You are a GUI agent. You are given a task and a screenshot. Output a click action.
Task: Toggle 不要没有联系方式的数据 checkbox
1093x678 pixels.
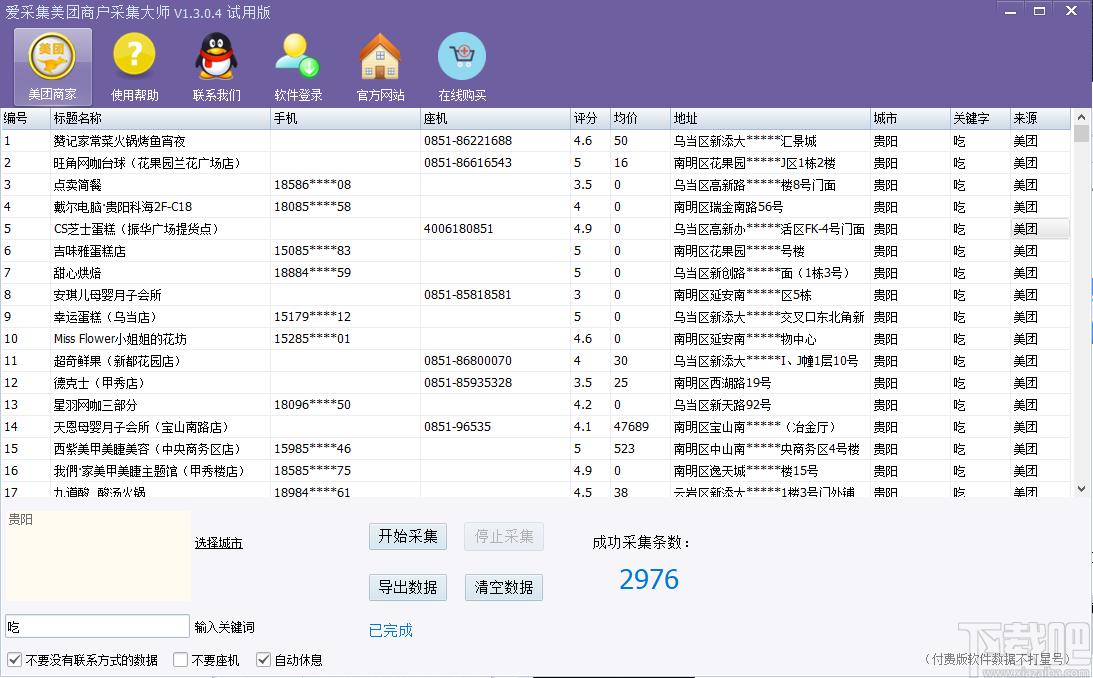pyautogui.click(x=15, y=659)
